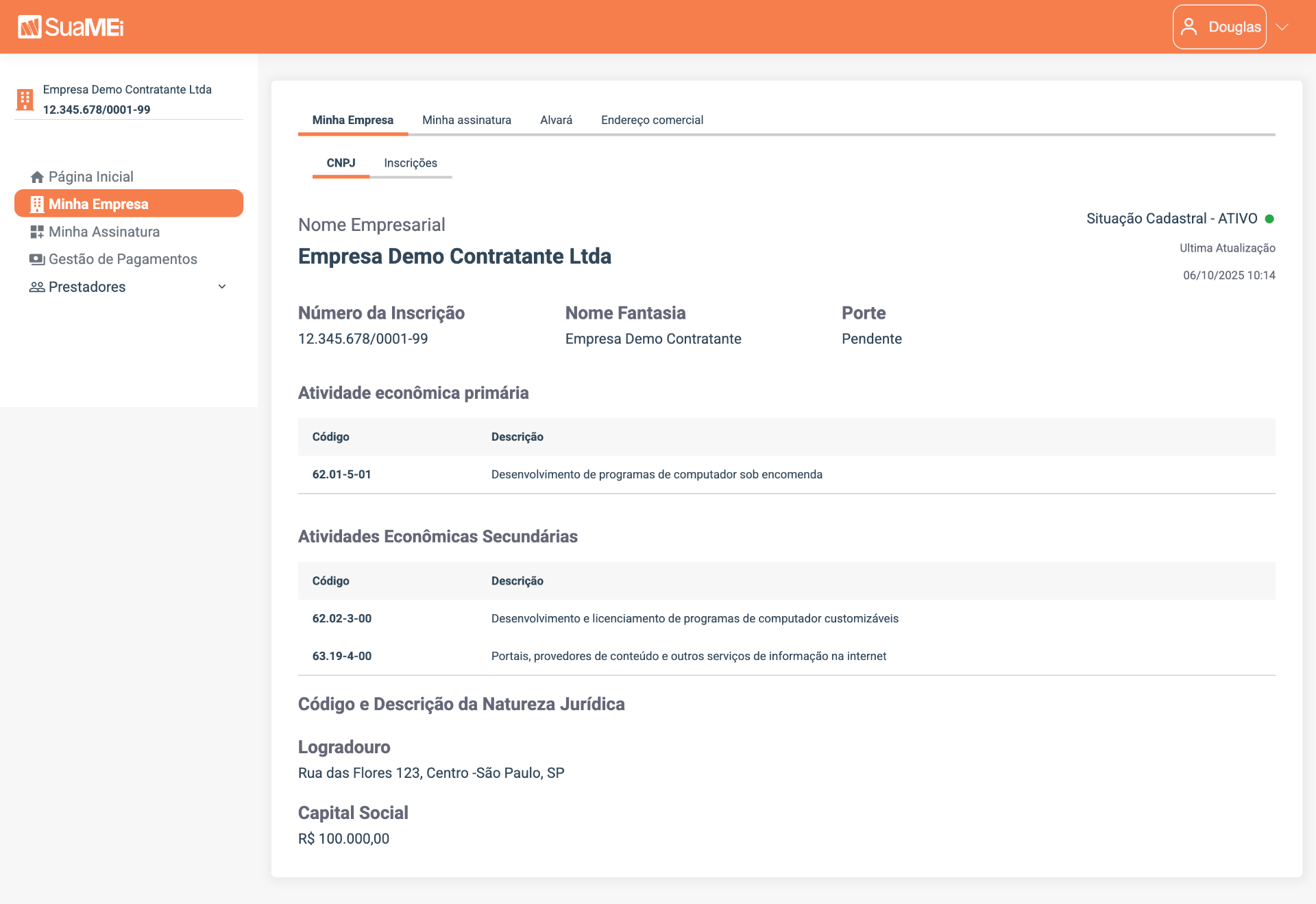This screenshot has width=1316, height=904.
Task: Click the Gestão de Pagamentos money icon
Action: coord(37,259)
